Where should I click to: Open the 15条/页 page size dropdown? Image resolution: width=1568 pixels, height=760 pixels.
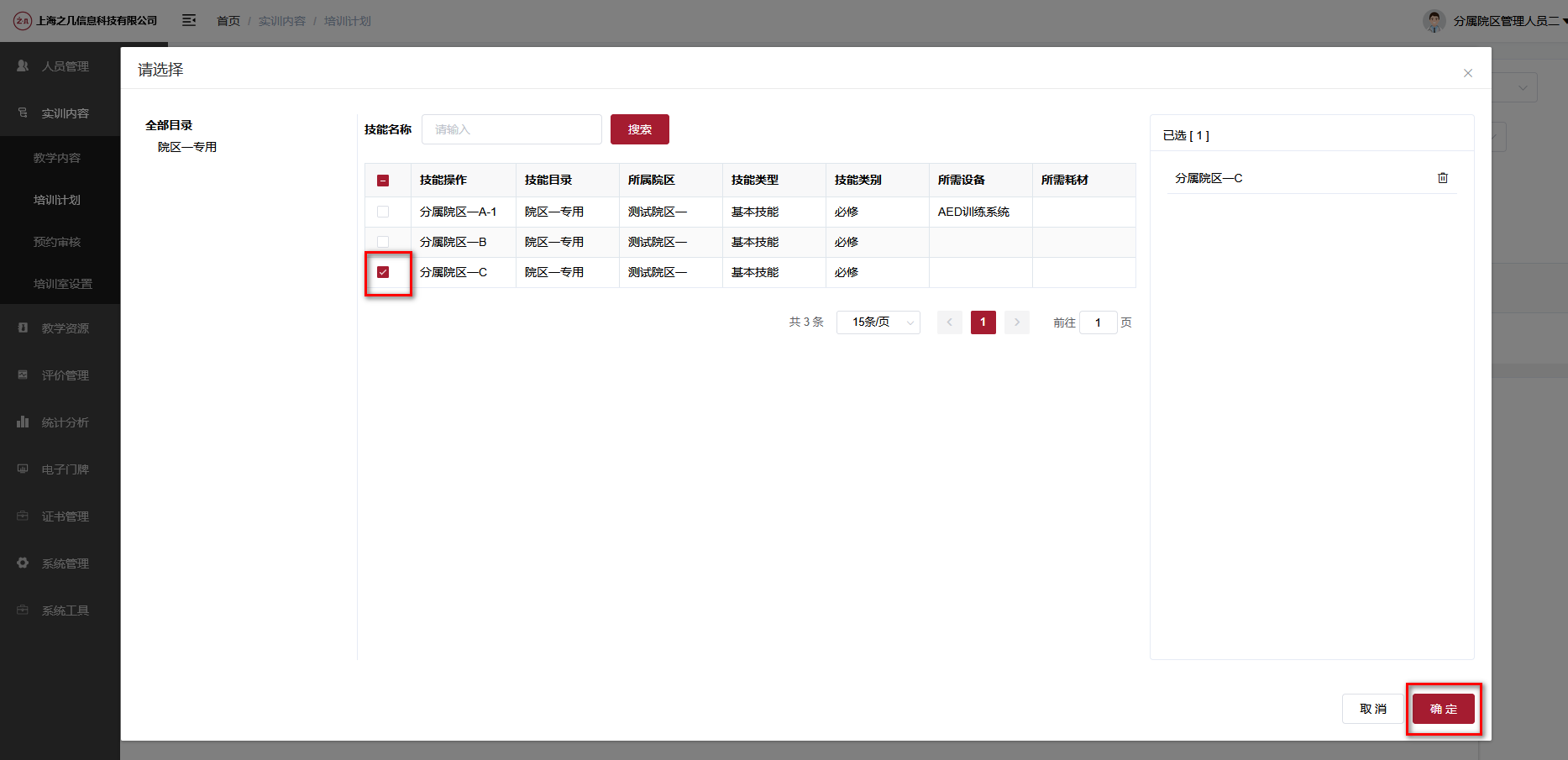point(878,322)
